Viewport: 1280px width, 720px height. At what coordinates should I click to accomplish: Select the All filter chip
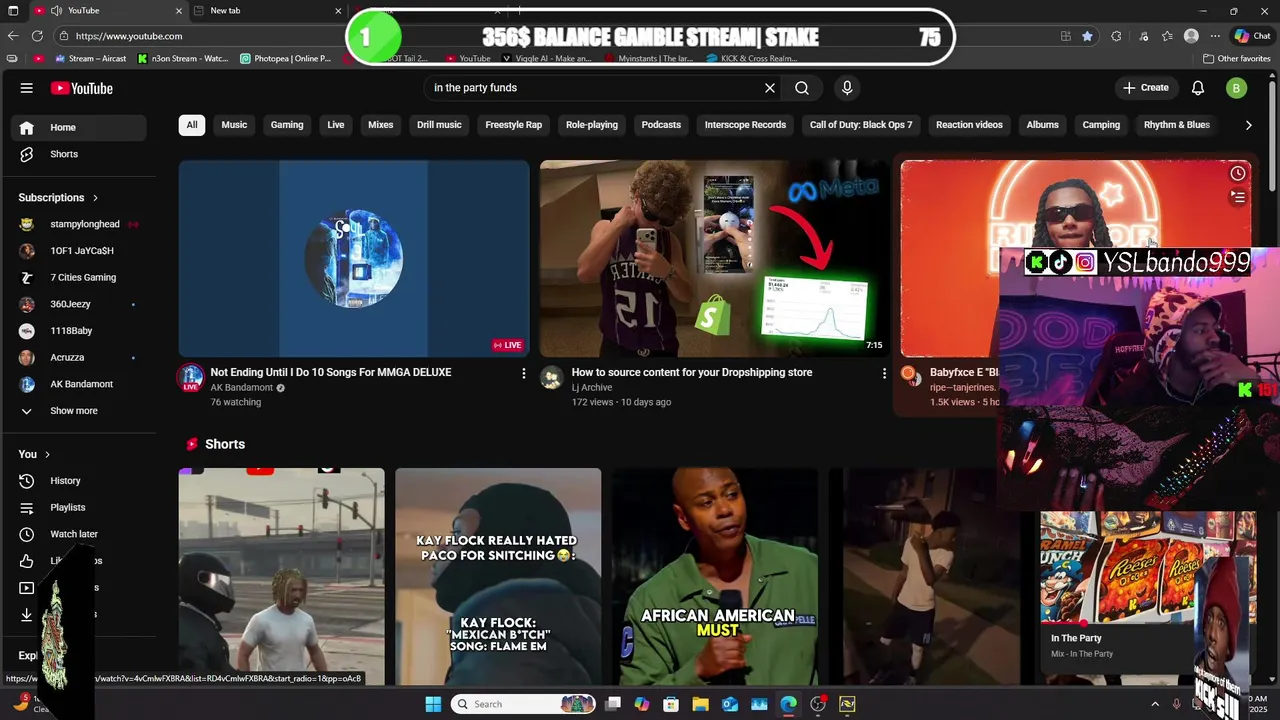pos(192,125)
